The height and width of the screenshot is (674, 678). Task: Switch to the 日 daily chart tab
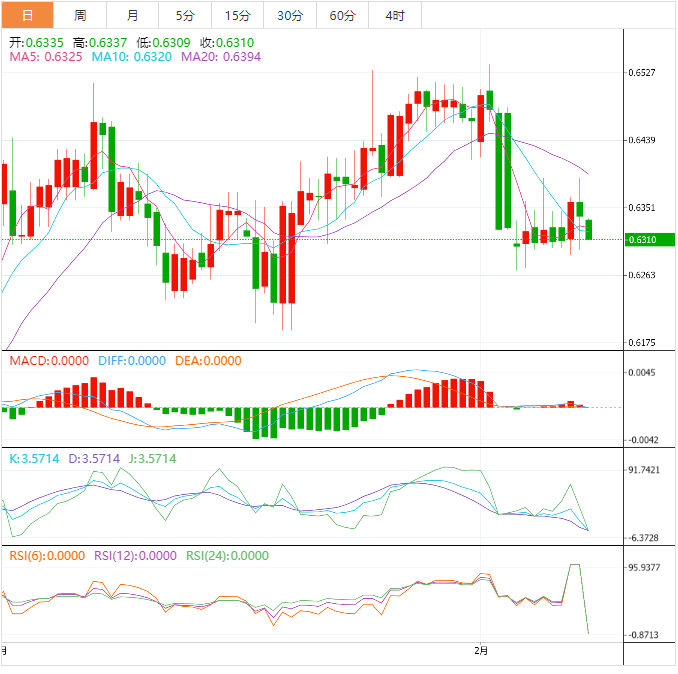click(x=27, y=15)
